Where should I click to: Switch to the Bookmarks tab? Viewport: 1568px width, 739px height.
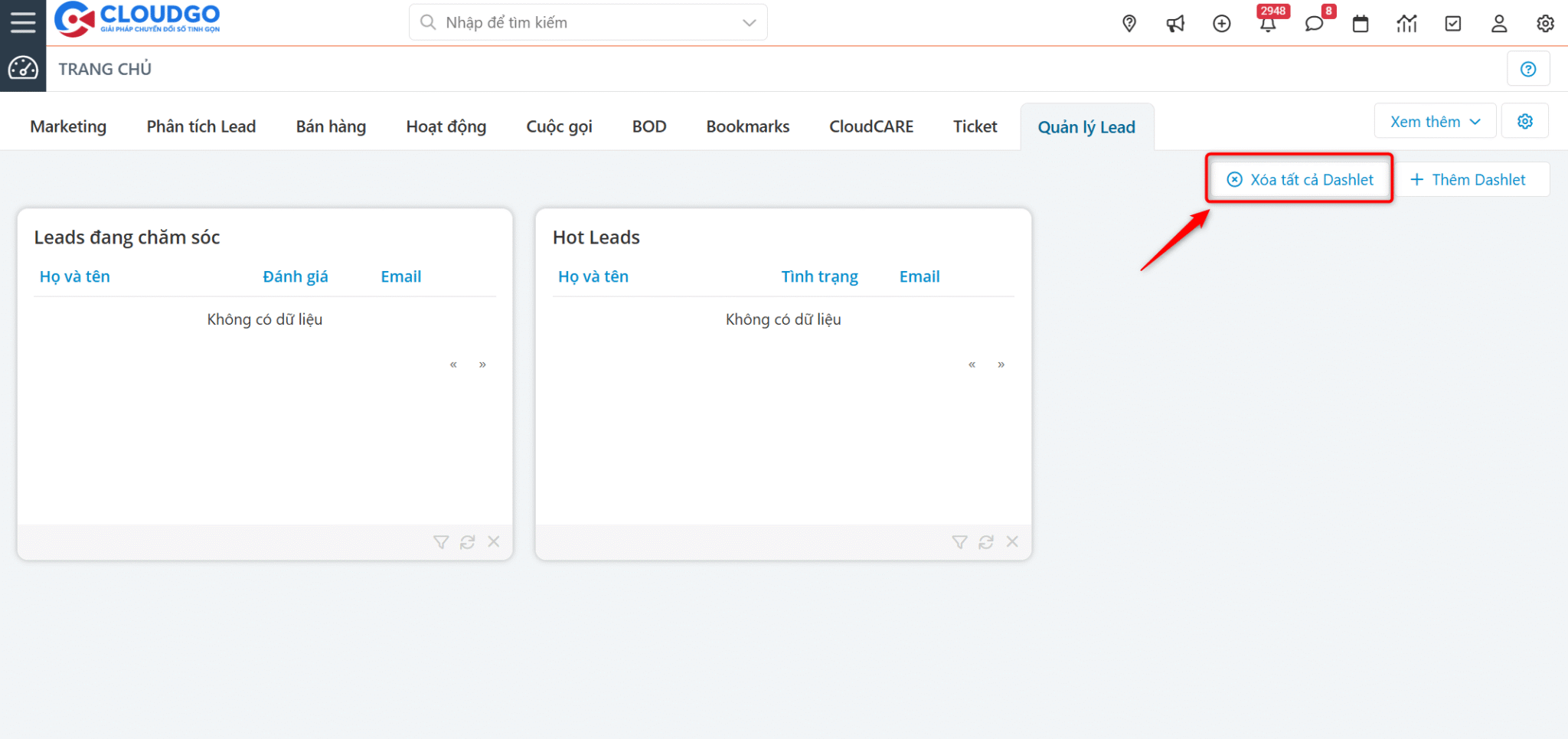point(748,126)
